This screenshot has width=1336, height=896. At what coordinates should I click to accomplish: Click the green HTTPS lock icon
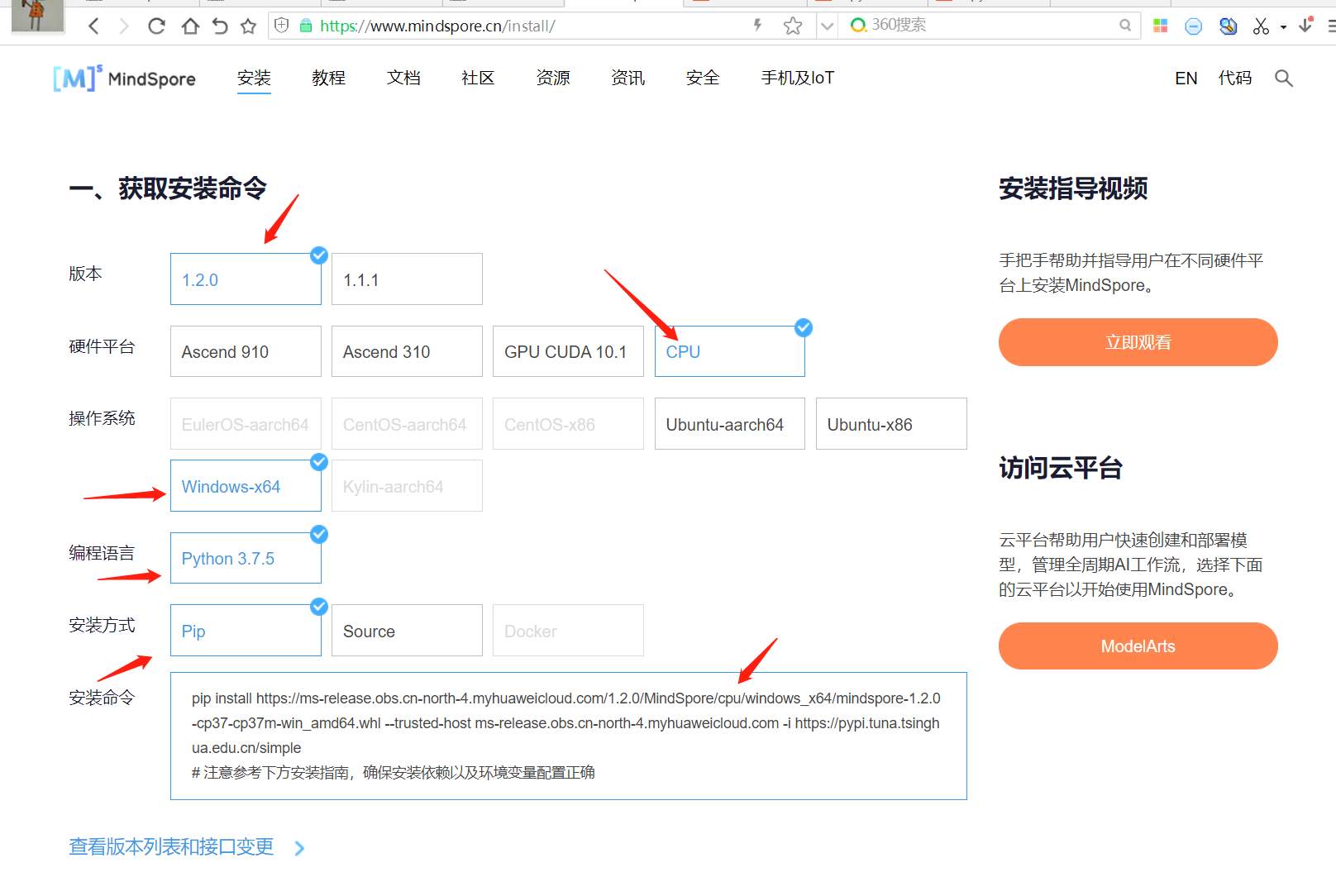pos(305,26)
